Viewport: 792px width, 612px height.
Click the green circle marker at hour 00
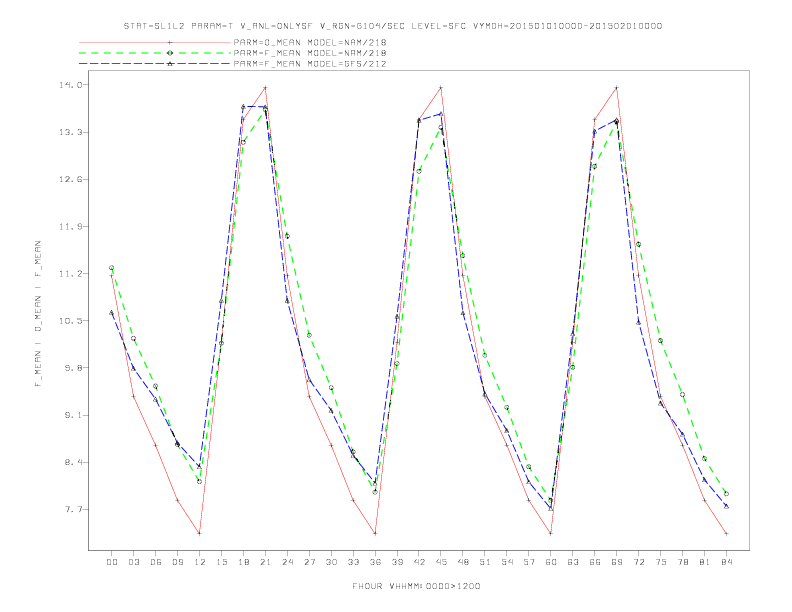[x=112, y=268]
